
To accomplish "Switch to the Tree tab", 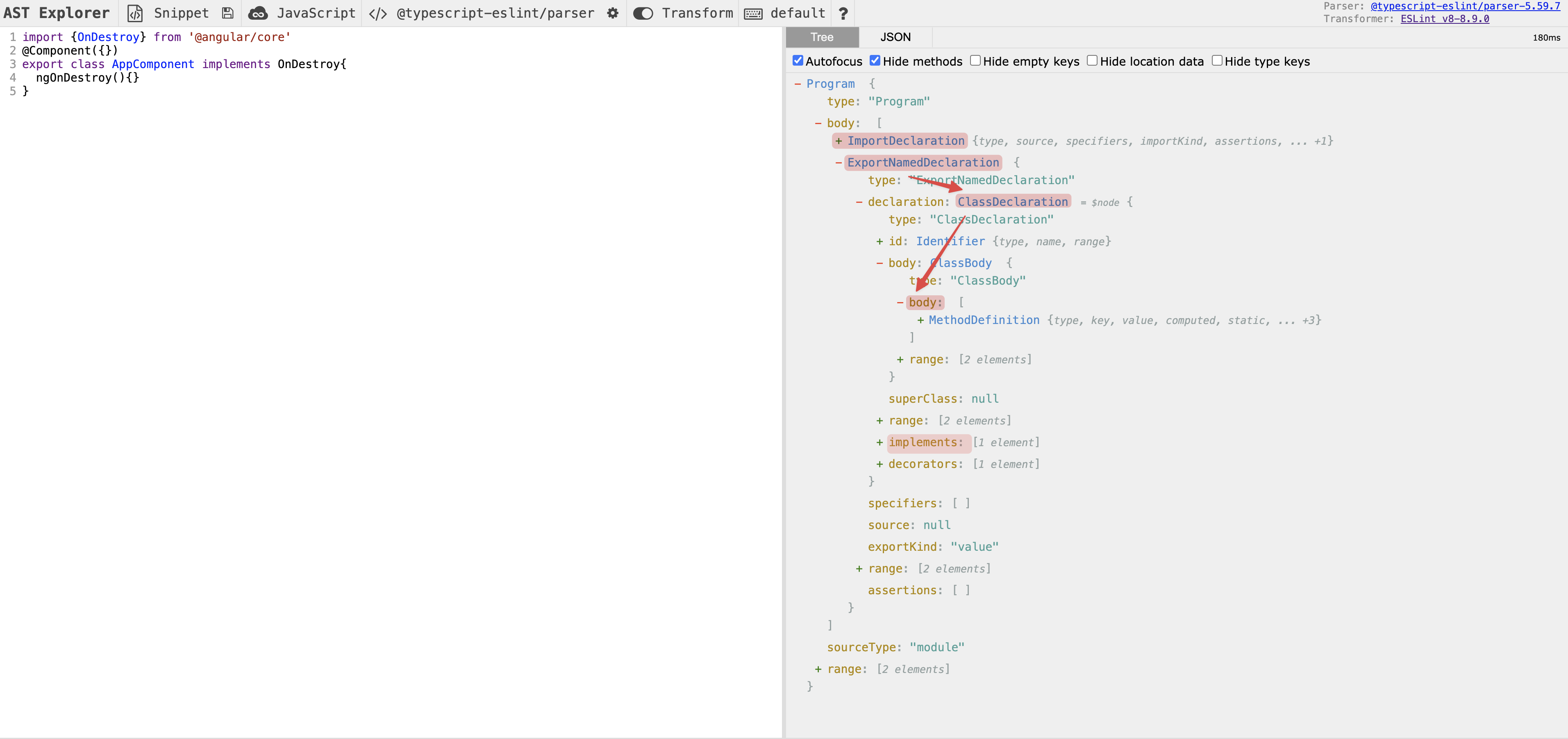I will click(822, 37).
